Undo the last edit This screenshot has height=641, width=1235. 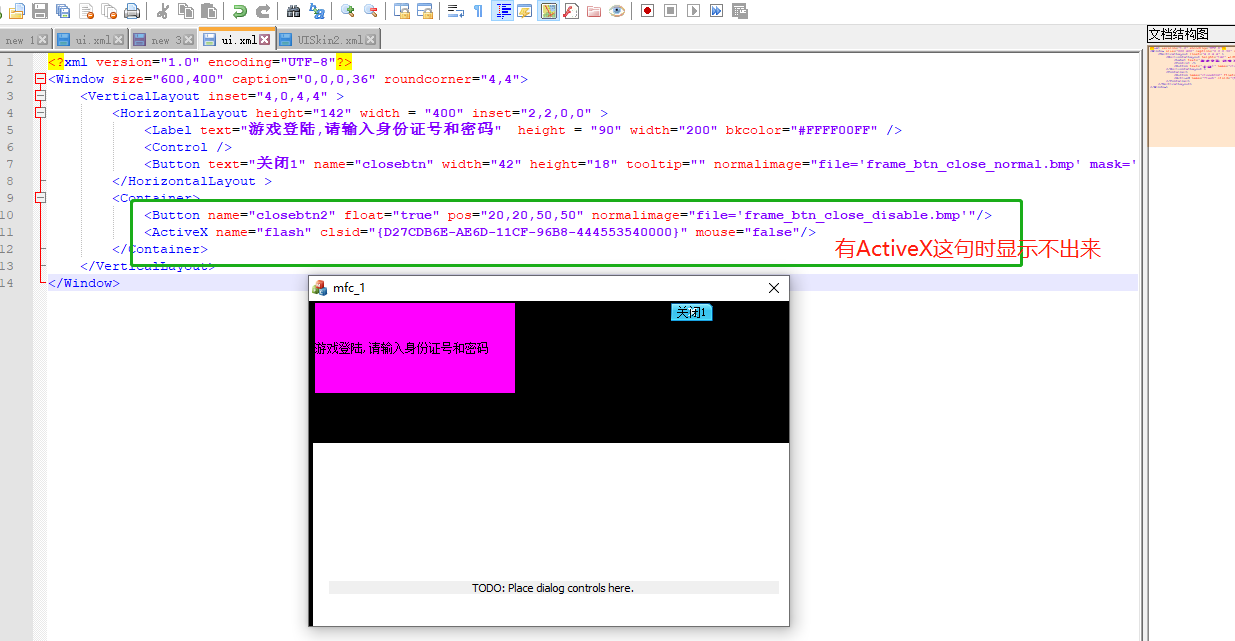coord(239,11)
